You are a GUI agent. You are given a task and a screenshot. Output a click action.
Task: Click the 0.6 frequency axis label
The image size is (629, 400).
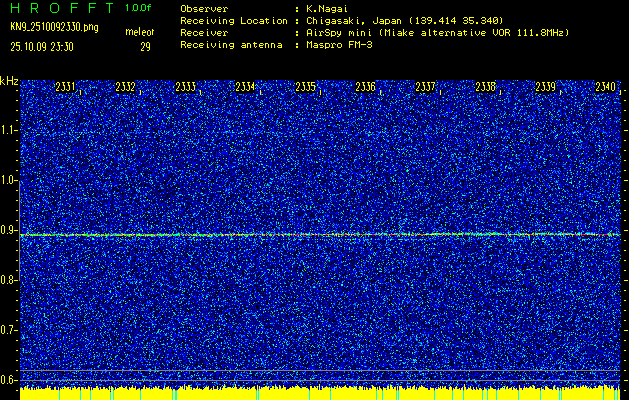coord(9,379)
